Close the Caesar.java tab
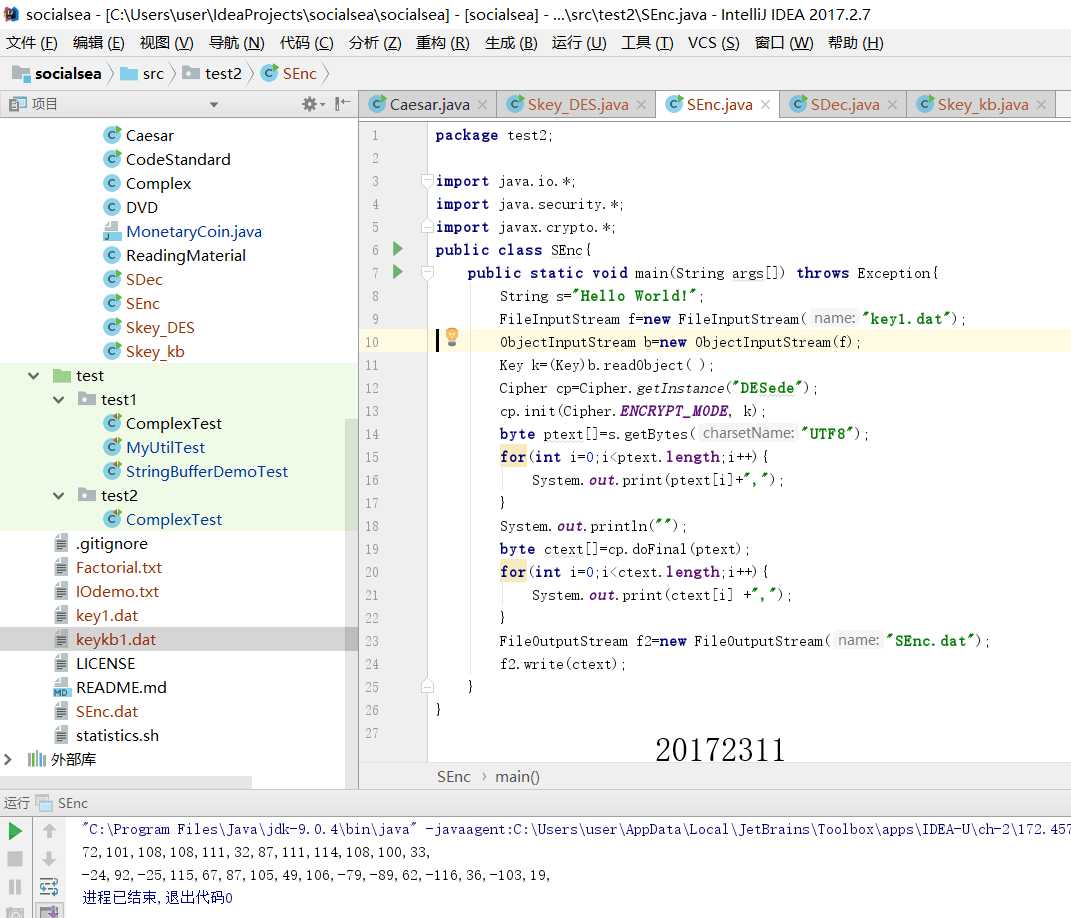Screen dimensions: 1071x918 tap(482, 105)
